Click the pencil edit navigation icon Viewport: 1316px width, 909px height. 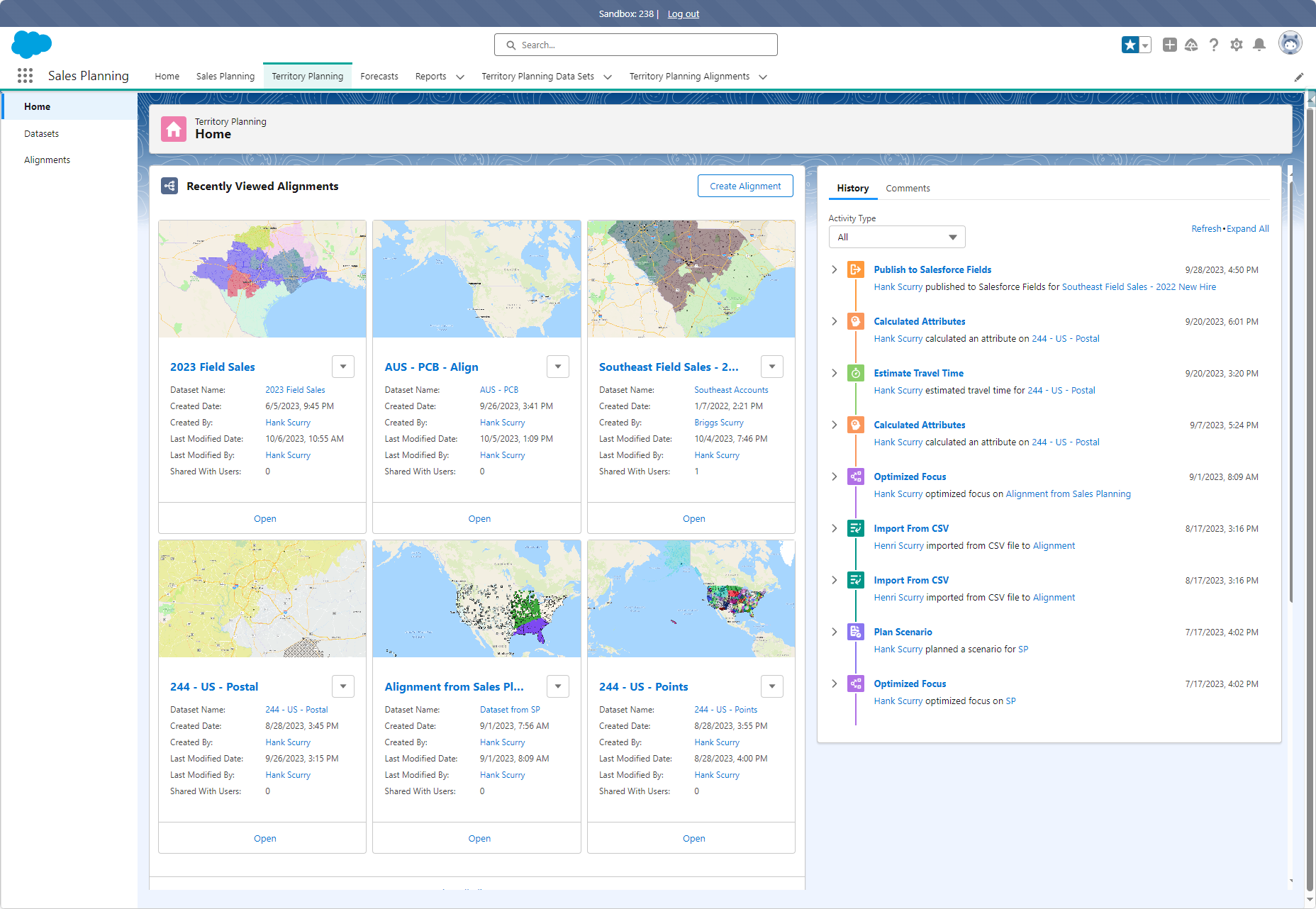pos(1299,77)
